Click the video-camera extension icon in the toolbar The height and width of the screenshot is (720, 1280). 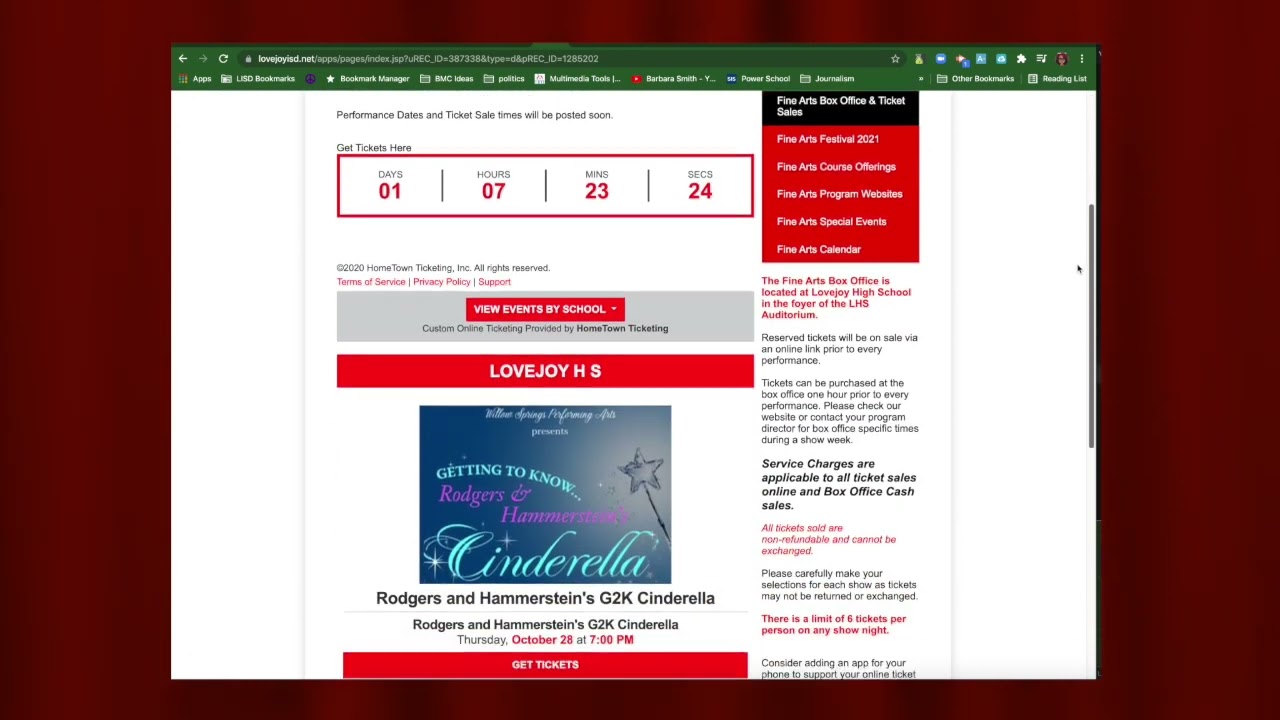[940, 59]
